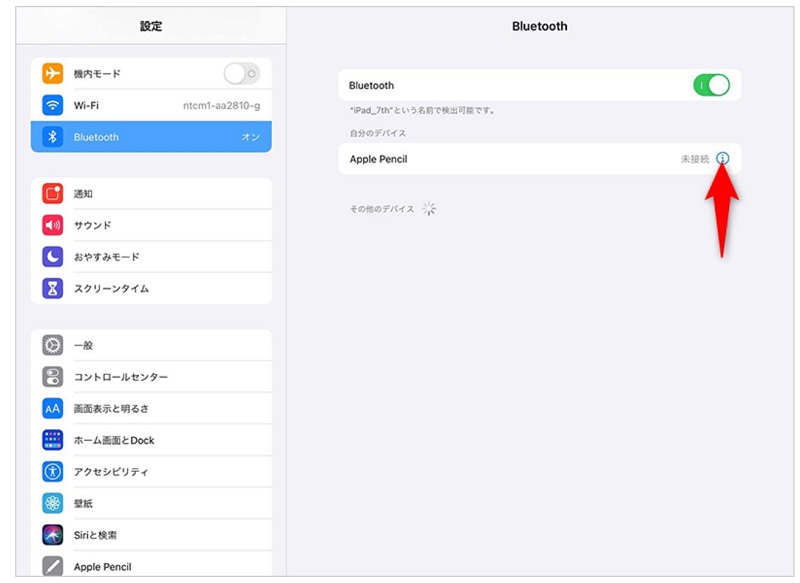Tap the オン status on Bluetooth row
Screen dimensions: 800x583
point(251,137)
